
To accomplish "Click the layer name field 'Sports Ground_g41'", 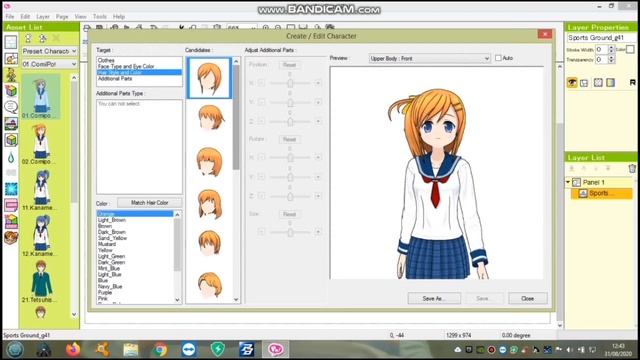I will tap(602, 38).
